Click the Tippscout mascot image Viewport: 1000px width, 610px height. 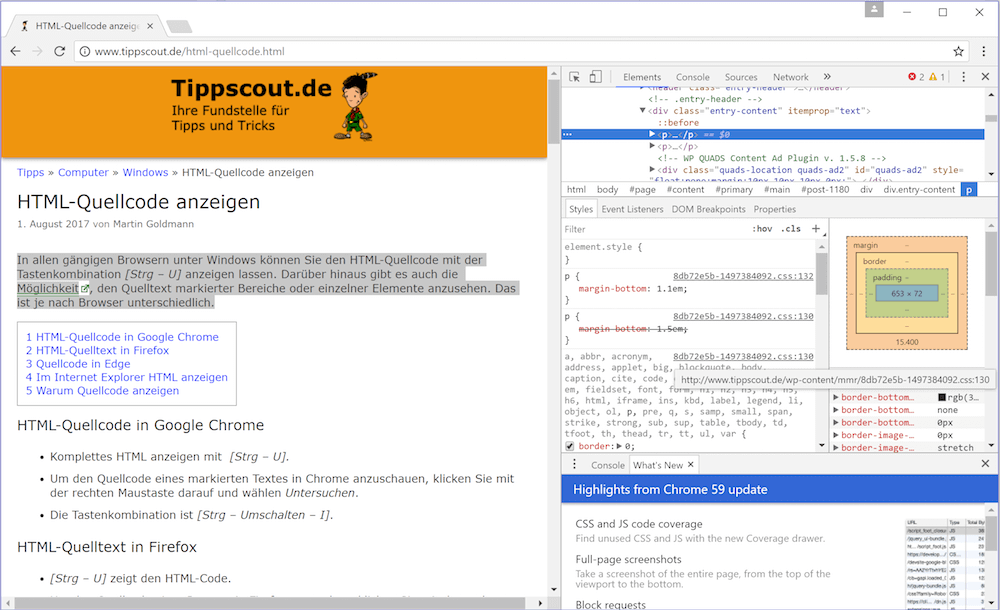355,107
